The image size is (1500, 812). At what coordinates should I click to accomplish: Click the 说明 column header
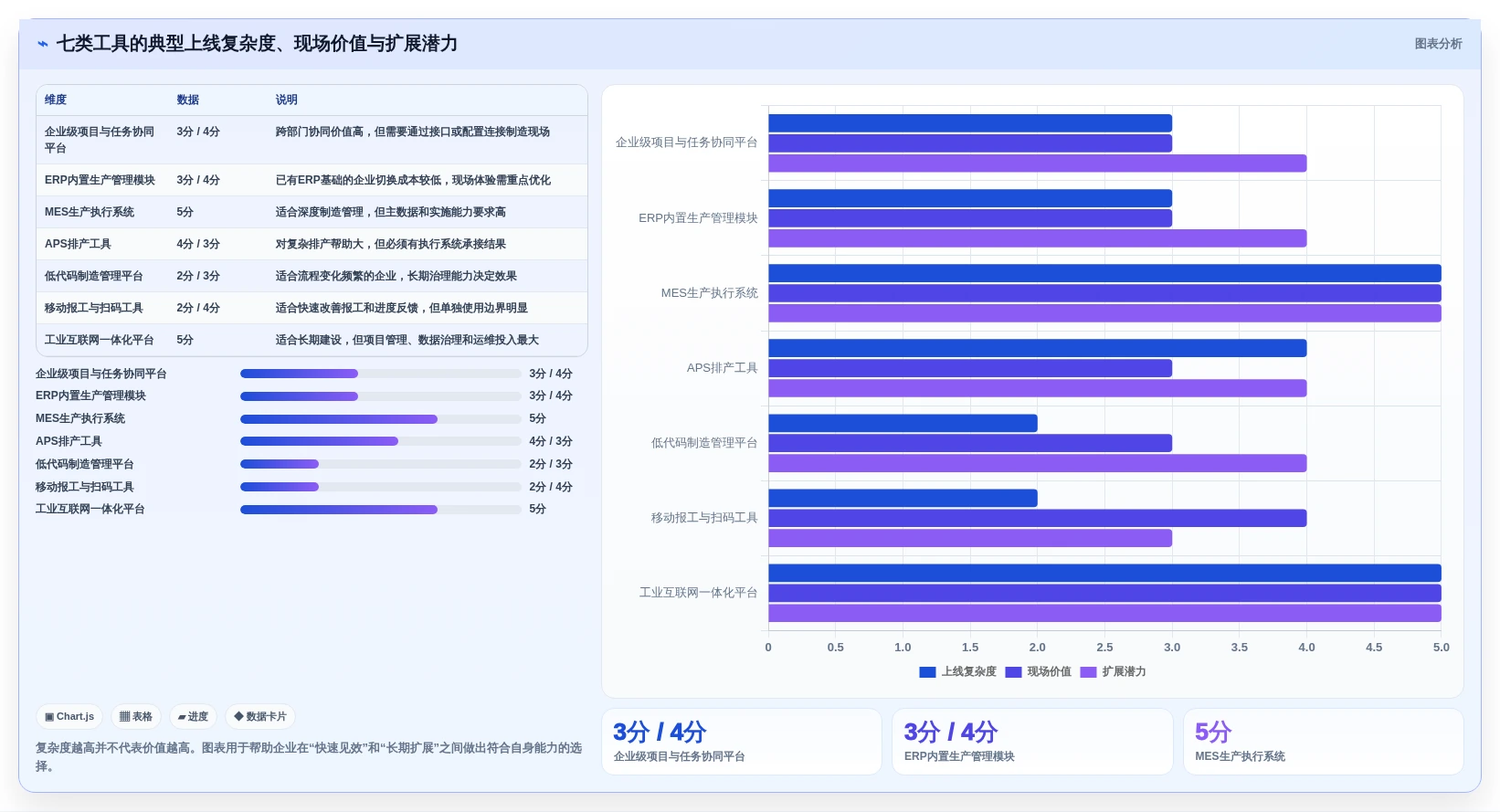[287, 100]
